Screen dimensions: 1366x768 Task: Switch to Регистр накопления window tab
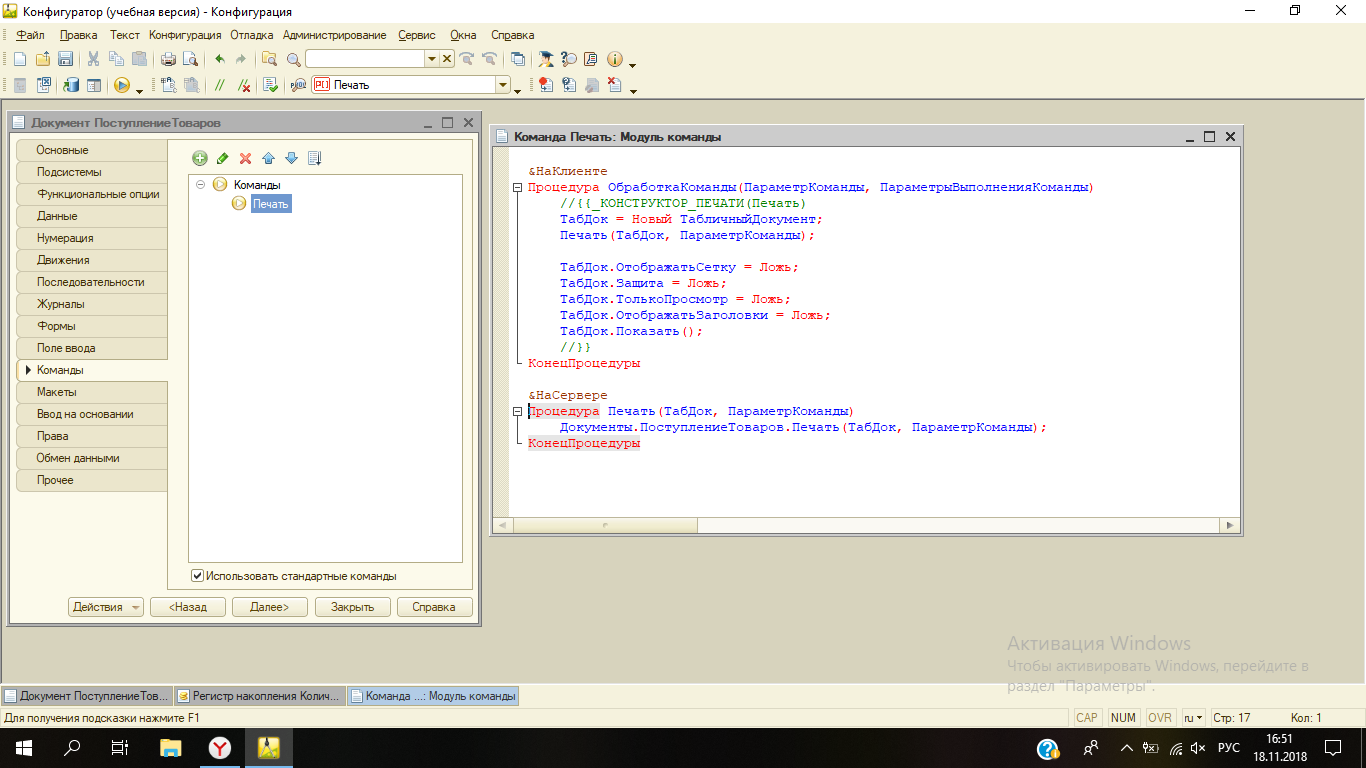click(x=259, y=696)
